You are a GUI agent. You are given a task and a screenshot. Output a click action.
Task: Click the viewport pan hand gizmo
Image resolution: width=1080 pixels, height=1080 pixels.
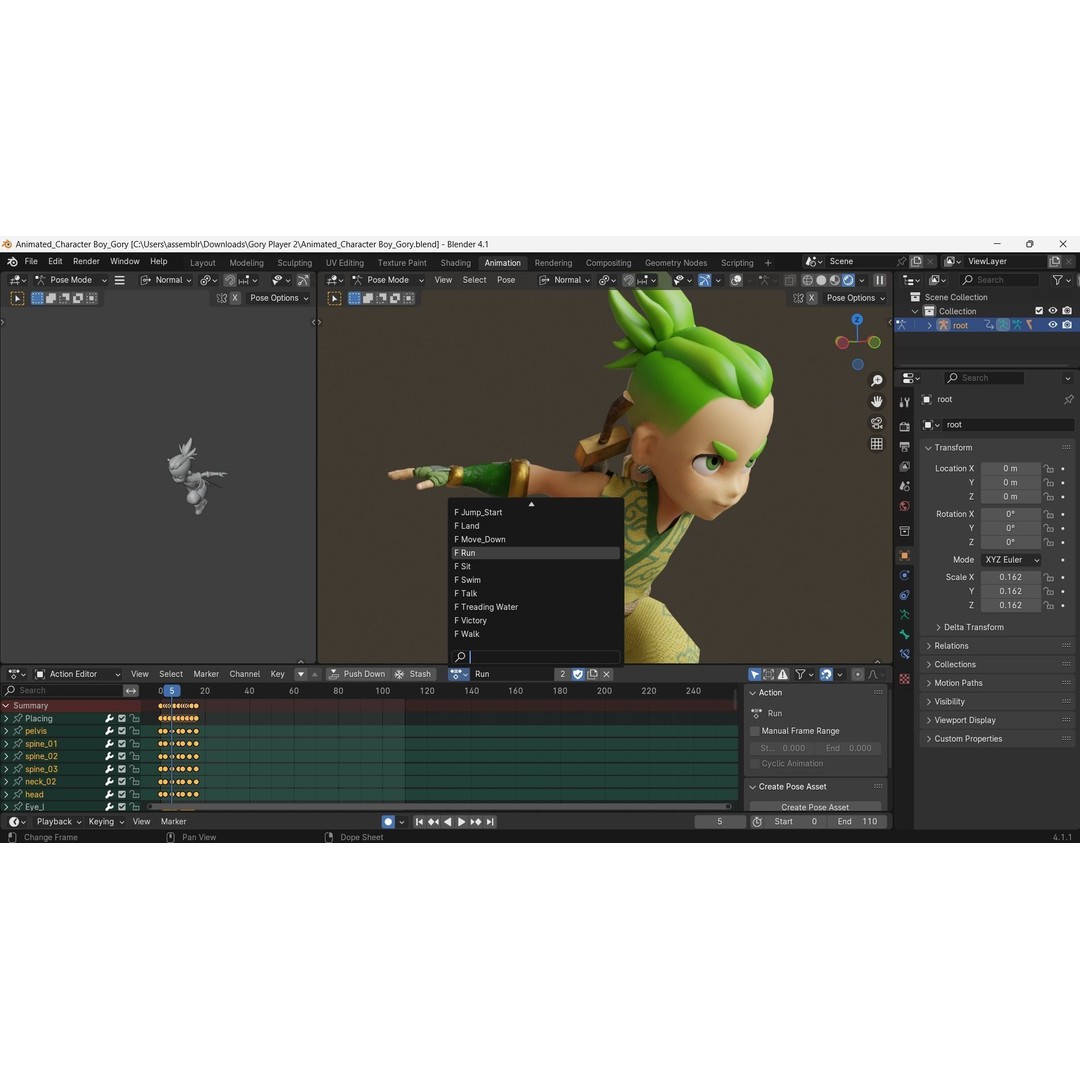pyautogui.click(x=876, y=401)
